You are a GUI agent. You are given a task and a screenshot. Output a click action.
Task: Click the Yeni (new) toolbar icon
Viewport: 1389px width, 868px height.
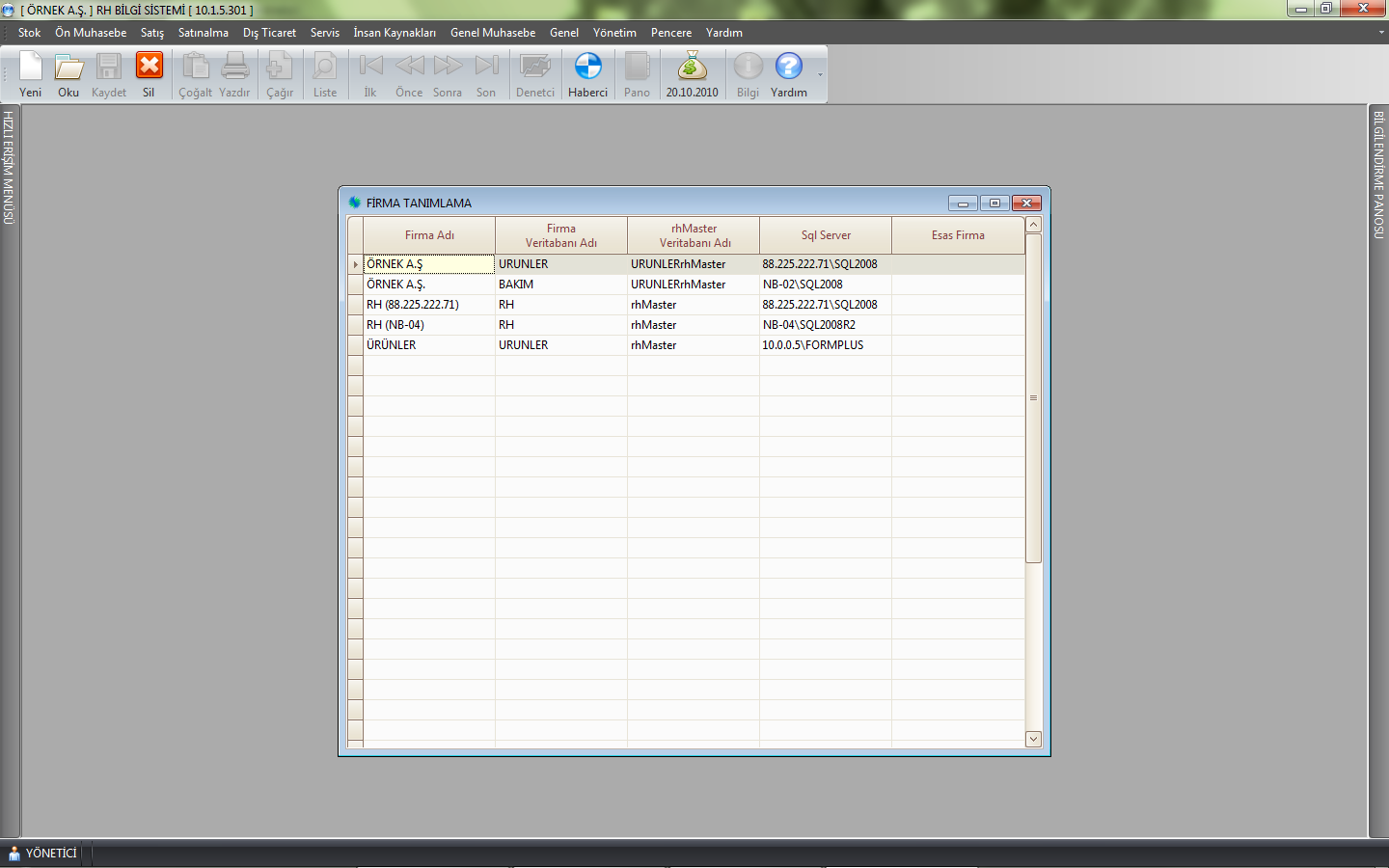pos(31,74)
